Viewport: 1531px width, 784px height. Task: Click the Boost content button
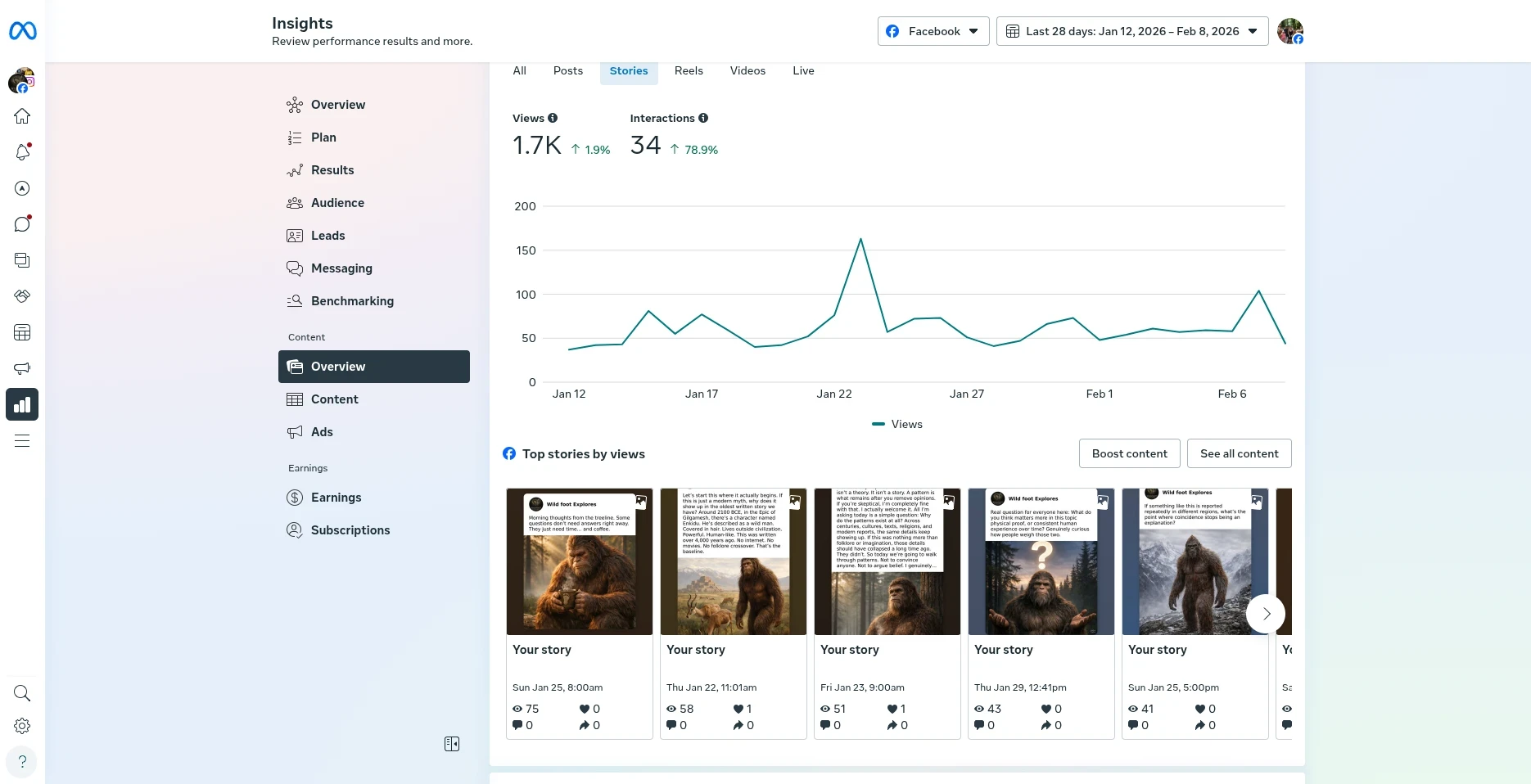1129,453
